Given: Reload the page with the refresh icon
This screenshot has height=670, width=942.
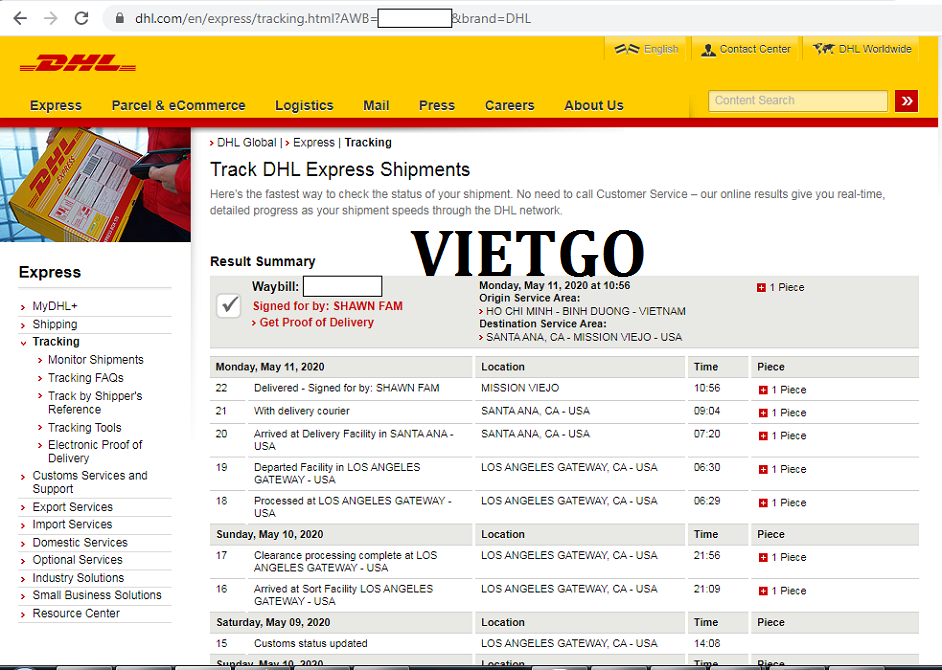Looking at the screenshot, I should coord(82,19).
